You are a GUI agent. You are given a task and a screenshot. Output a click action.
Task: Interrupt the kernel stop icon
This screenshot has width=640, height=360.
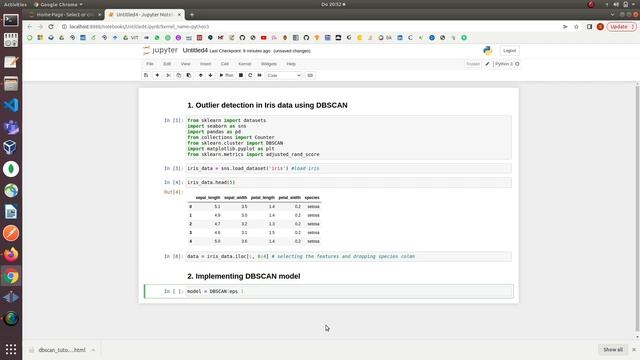241,76
